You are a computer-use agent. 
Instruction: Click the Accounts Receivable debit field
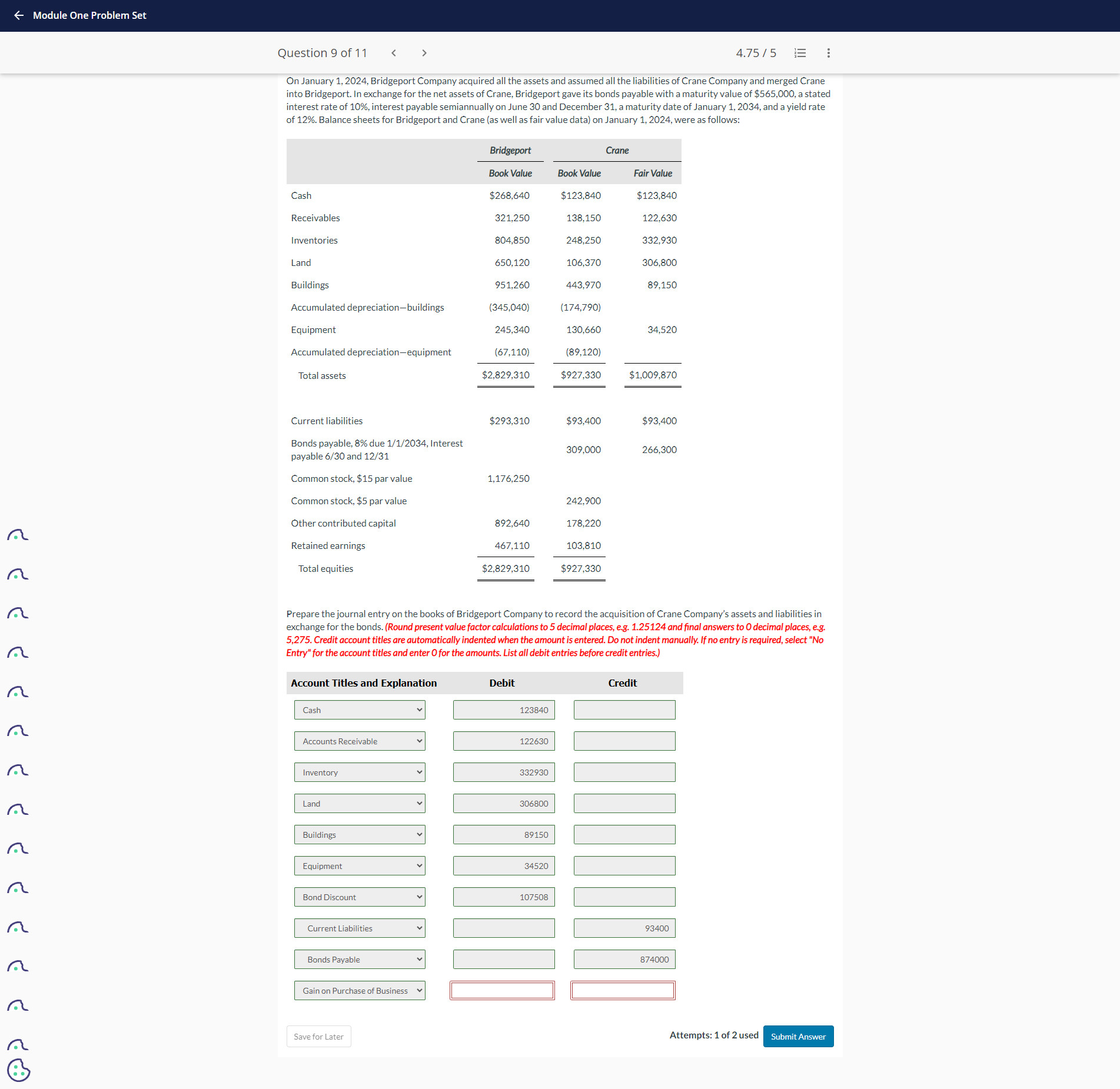click(x=504, y=741)
